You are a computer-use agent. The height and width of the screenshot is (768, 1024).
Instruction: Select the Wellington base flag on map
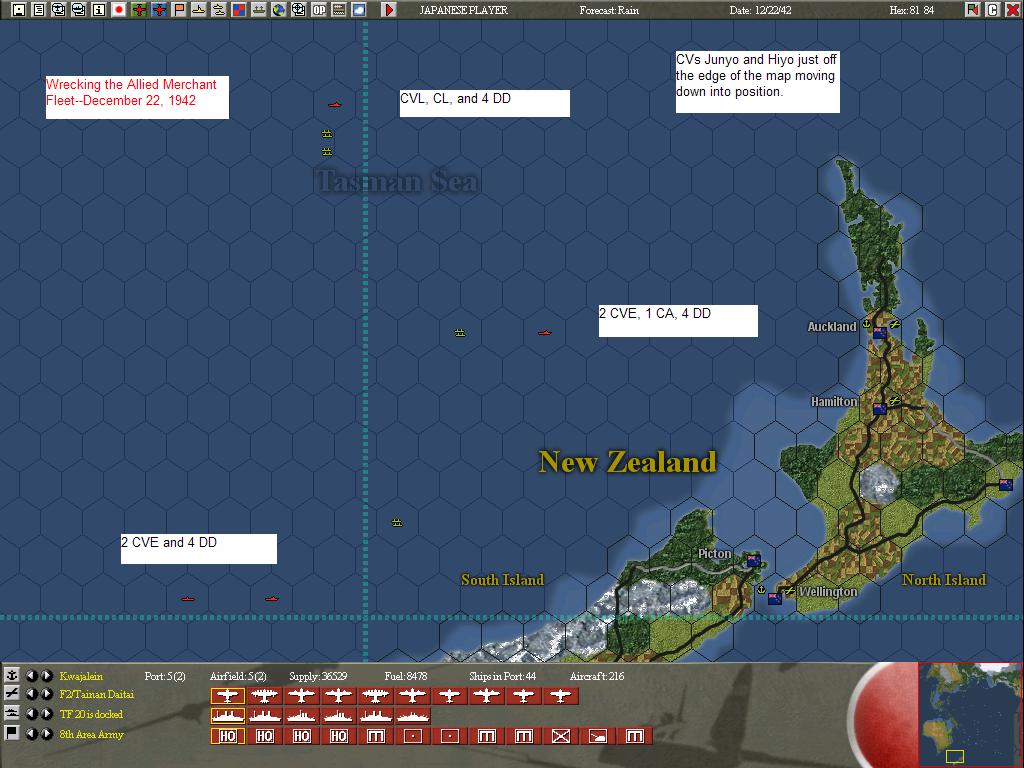tap(775, 598)
